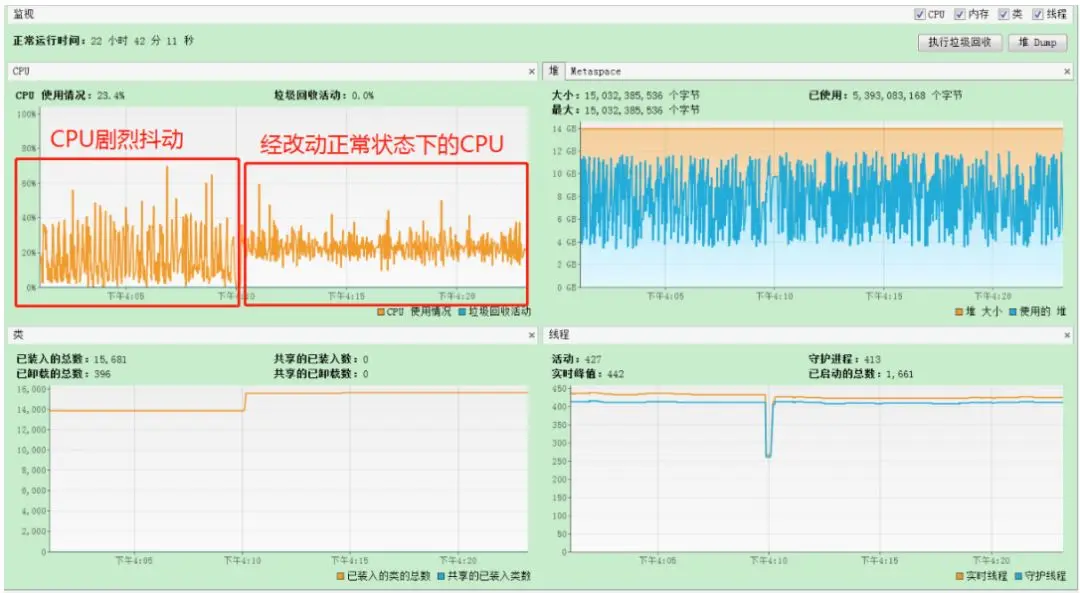Click the 已装入的总数 15,681 value
Viewport: 1080px width, 593px height.
[110, 360]
